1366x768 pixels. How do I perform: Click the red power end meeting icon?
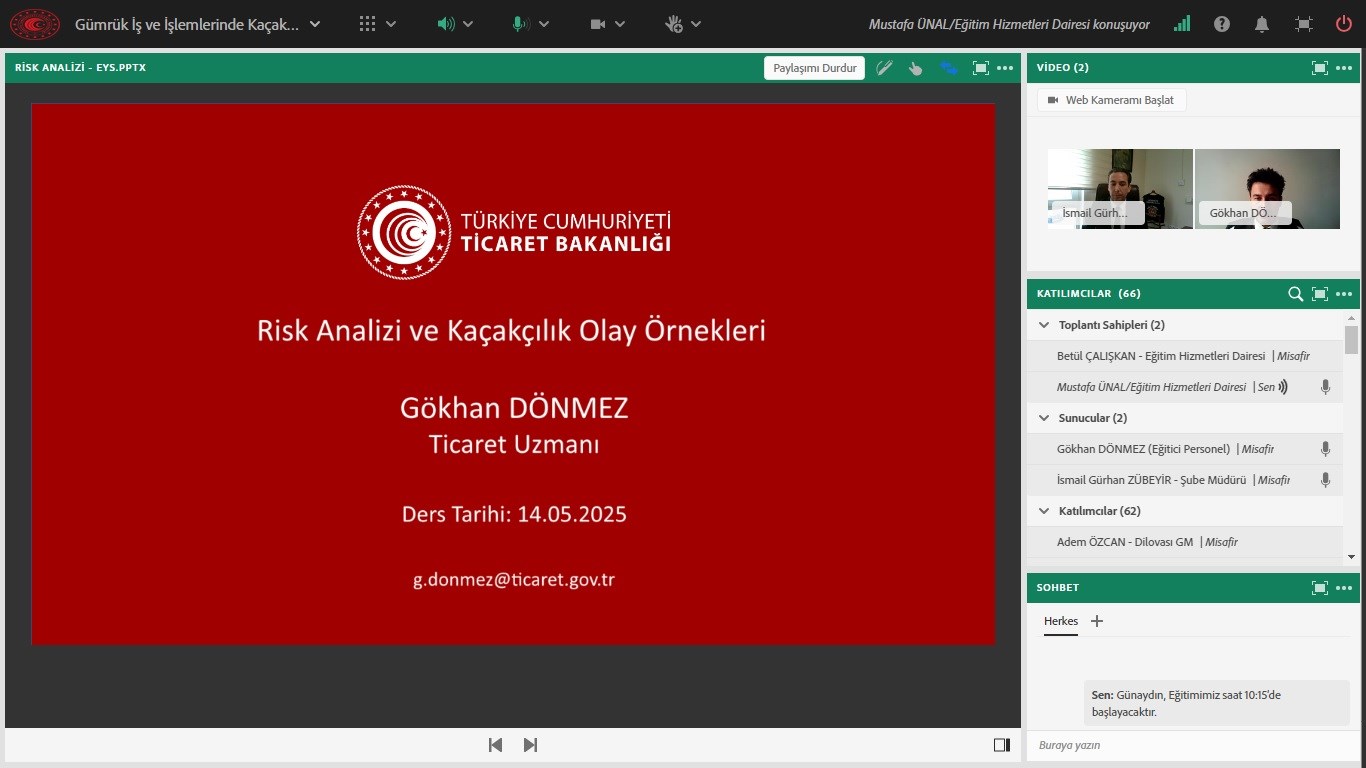(1344, 24)
